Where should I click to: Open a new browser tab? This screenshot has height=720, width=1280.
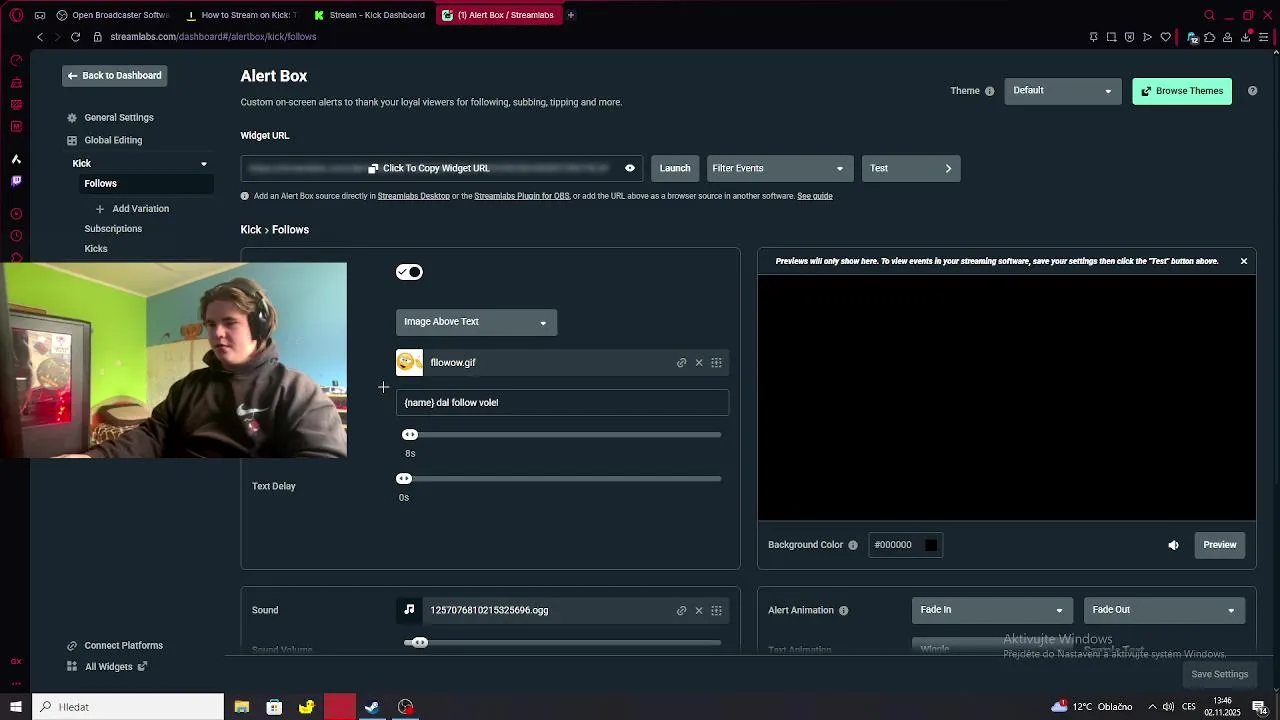(x=571, y=15)
